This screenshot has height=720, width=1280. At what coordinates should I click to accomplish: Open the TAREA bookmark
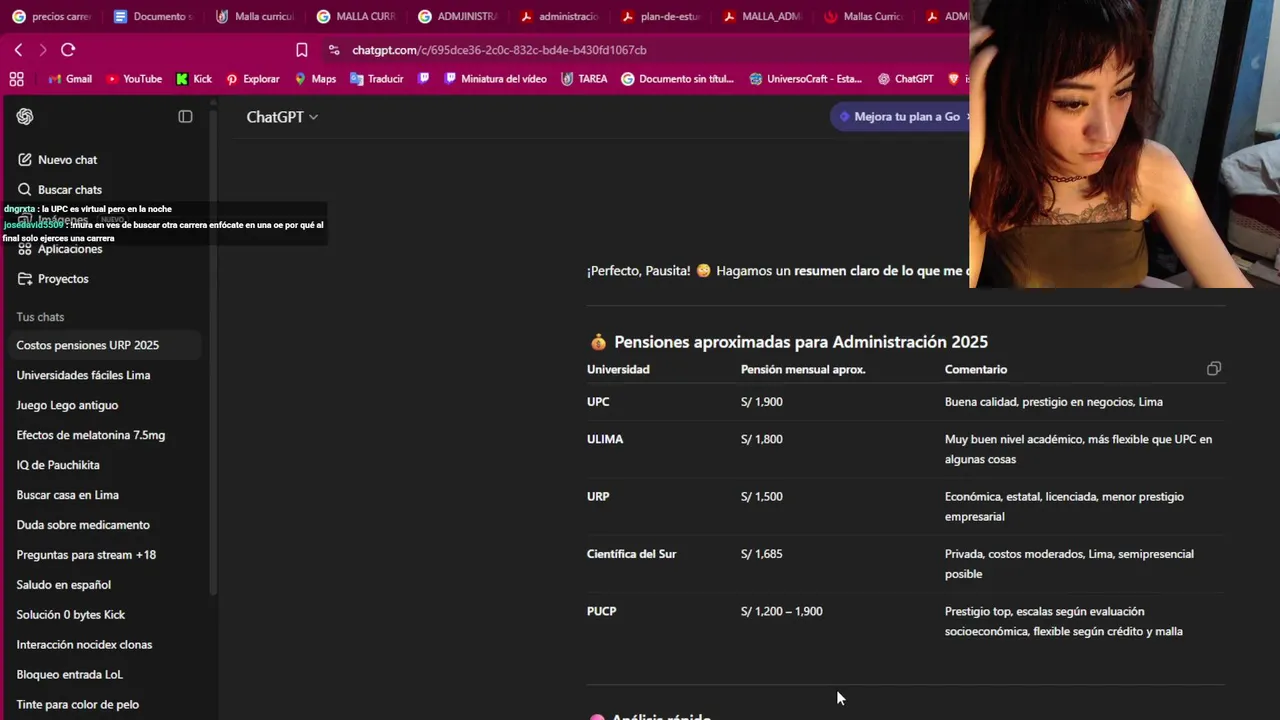[584, 79]
